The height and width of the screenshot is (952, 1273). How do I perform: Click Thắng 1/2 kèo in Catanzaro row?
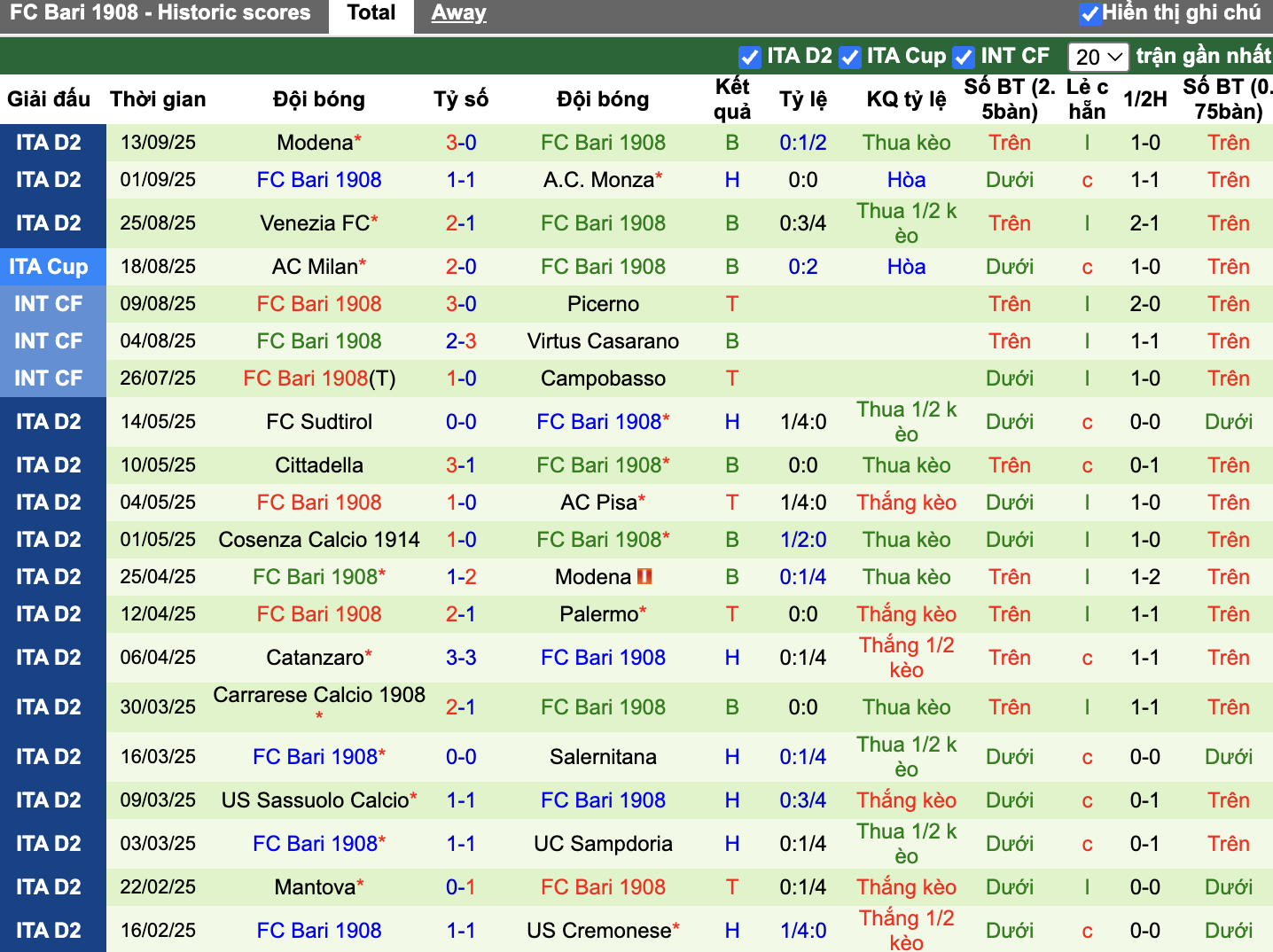tap(906, 658)
